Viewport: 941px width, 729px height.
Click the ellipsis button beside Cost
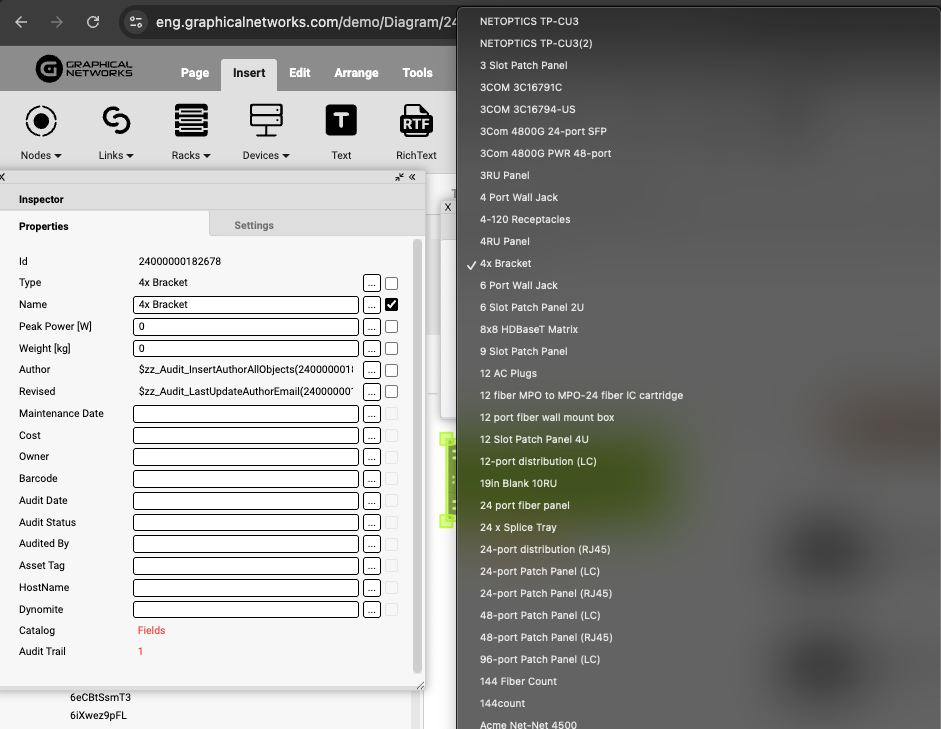click(371, 436)
